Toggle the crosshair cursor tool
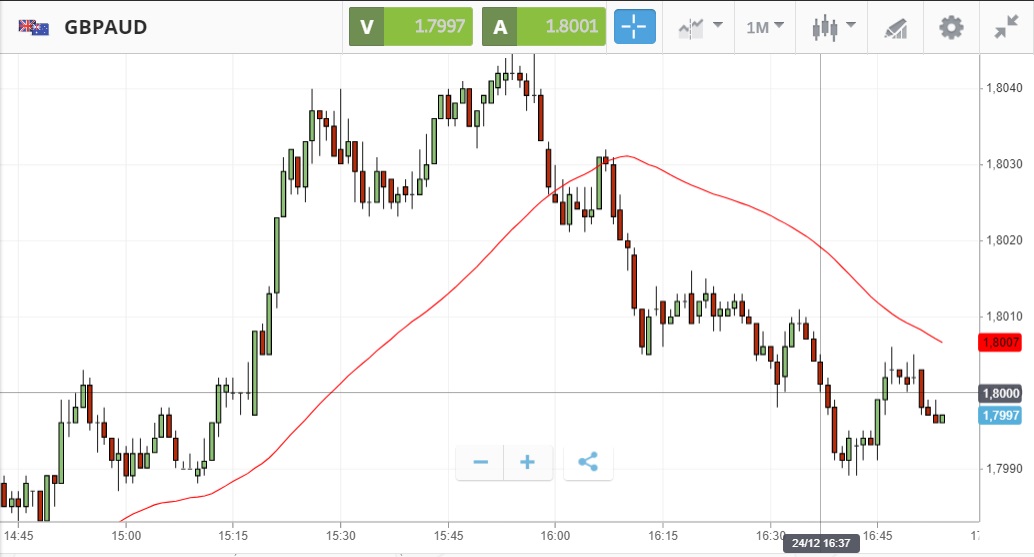This screenshot has width=1034, height=557. (635, 27)
